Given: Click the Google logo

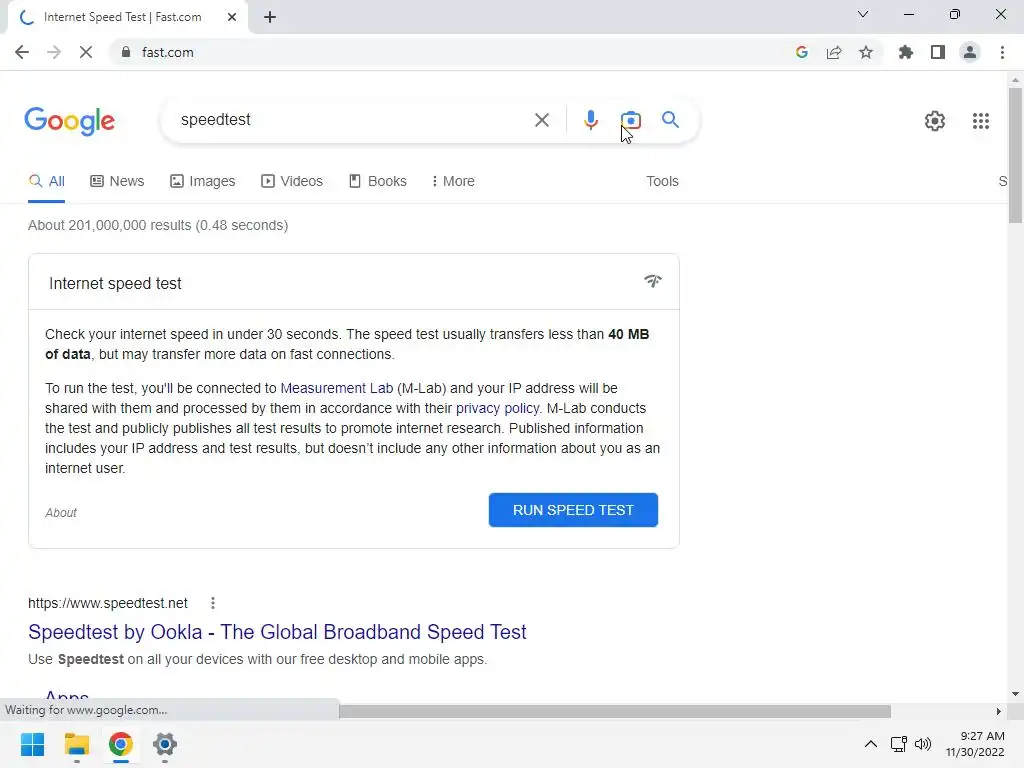Looking at the screenshot, I should [x=69, y=121].
